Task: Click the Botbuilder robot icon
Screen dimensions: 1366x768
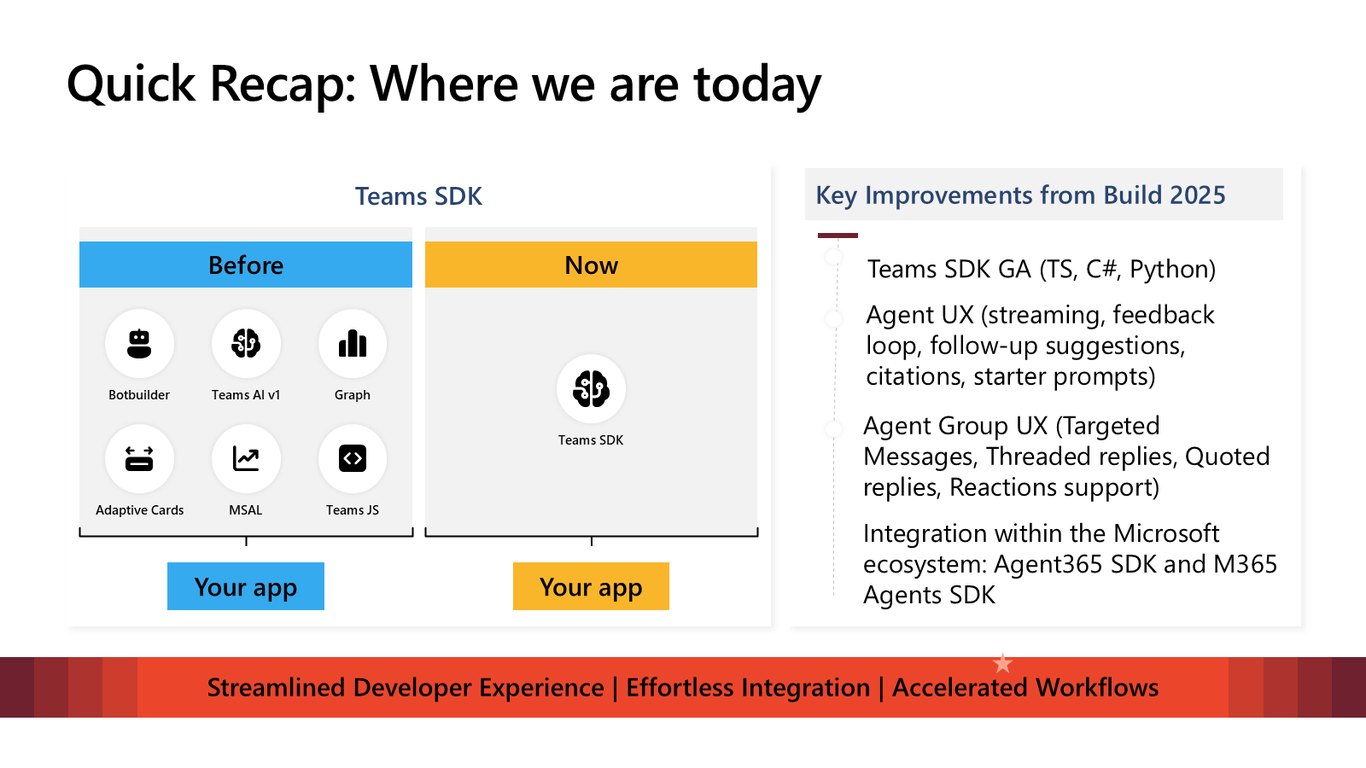Action: point(139,344)
